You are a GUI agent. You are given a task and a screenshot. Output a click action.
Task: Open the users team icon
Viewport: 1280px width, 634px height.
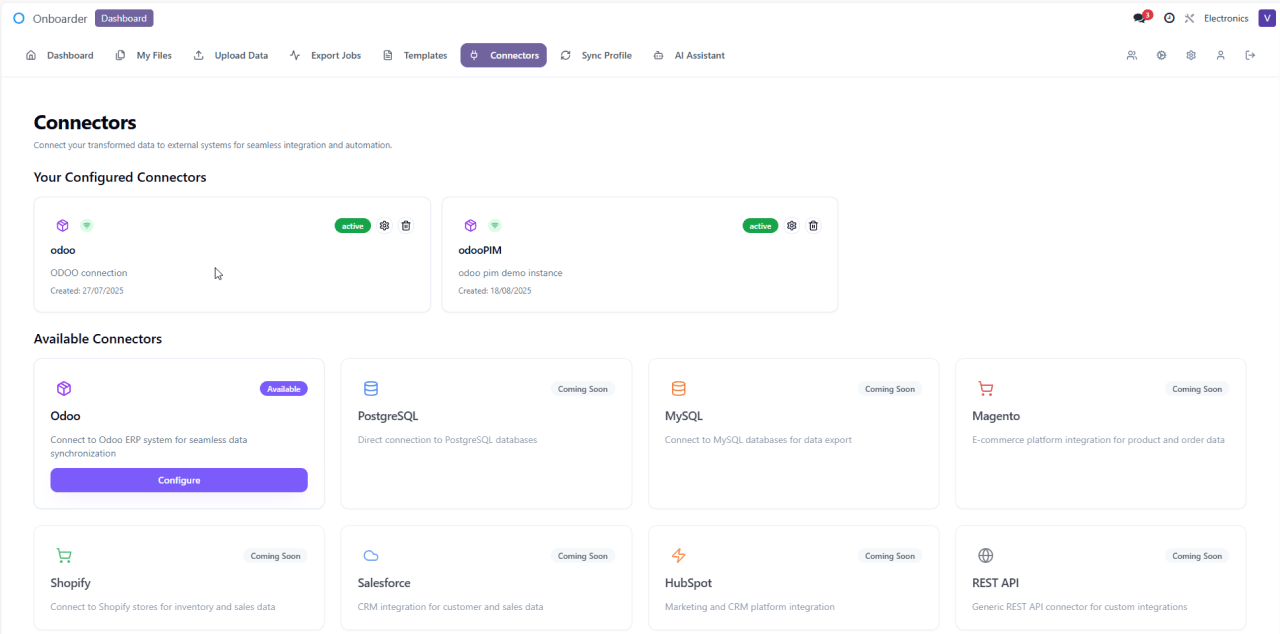coord(1132,56)
